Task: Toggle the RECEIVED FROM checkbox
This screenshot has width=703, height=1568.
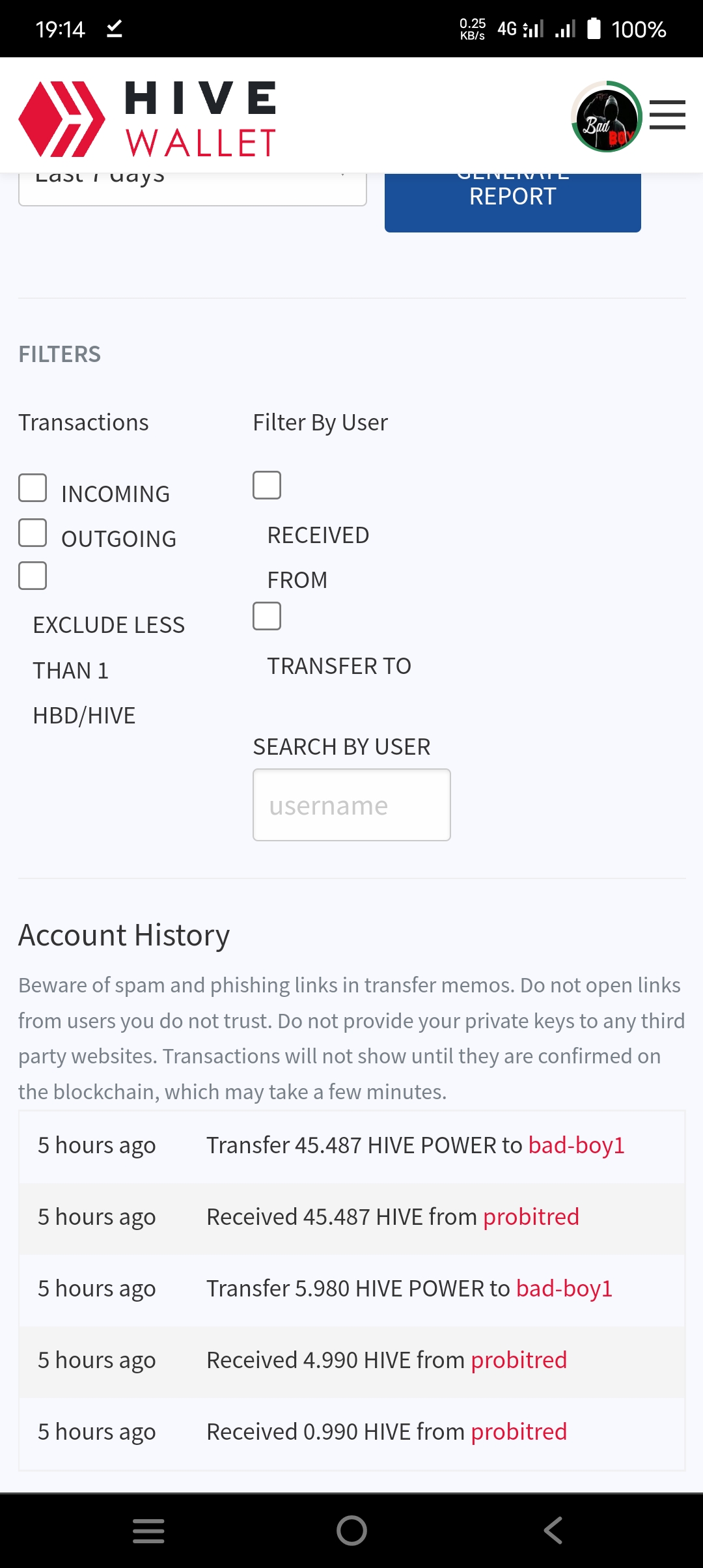Action: 267,485
